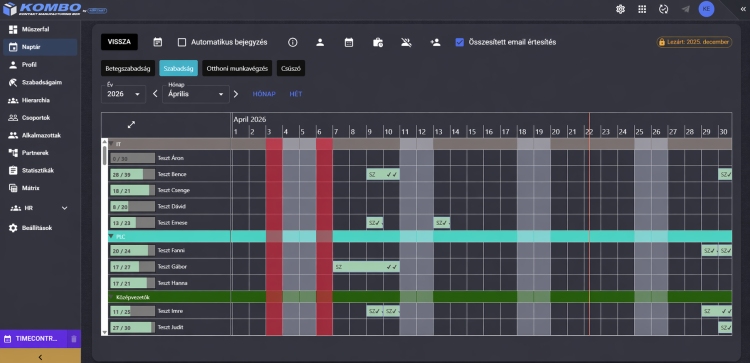The image size is (750, 363).
Task: Select employee Teszt Imre
Action: point(170,311)
